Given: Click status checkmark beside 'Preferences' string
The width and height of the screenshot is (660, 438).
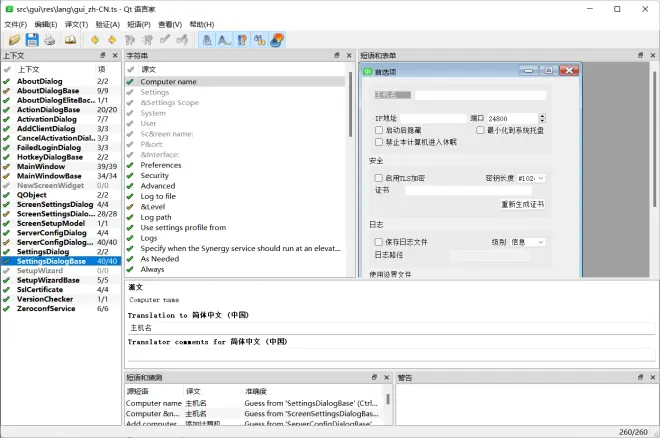Looking at the screenshot, I should (x=130, y=165).
